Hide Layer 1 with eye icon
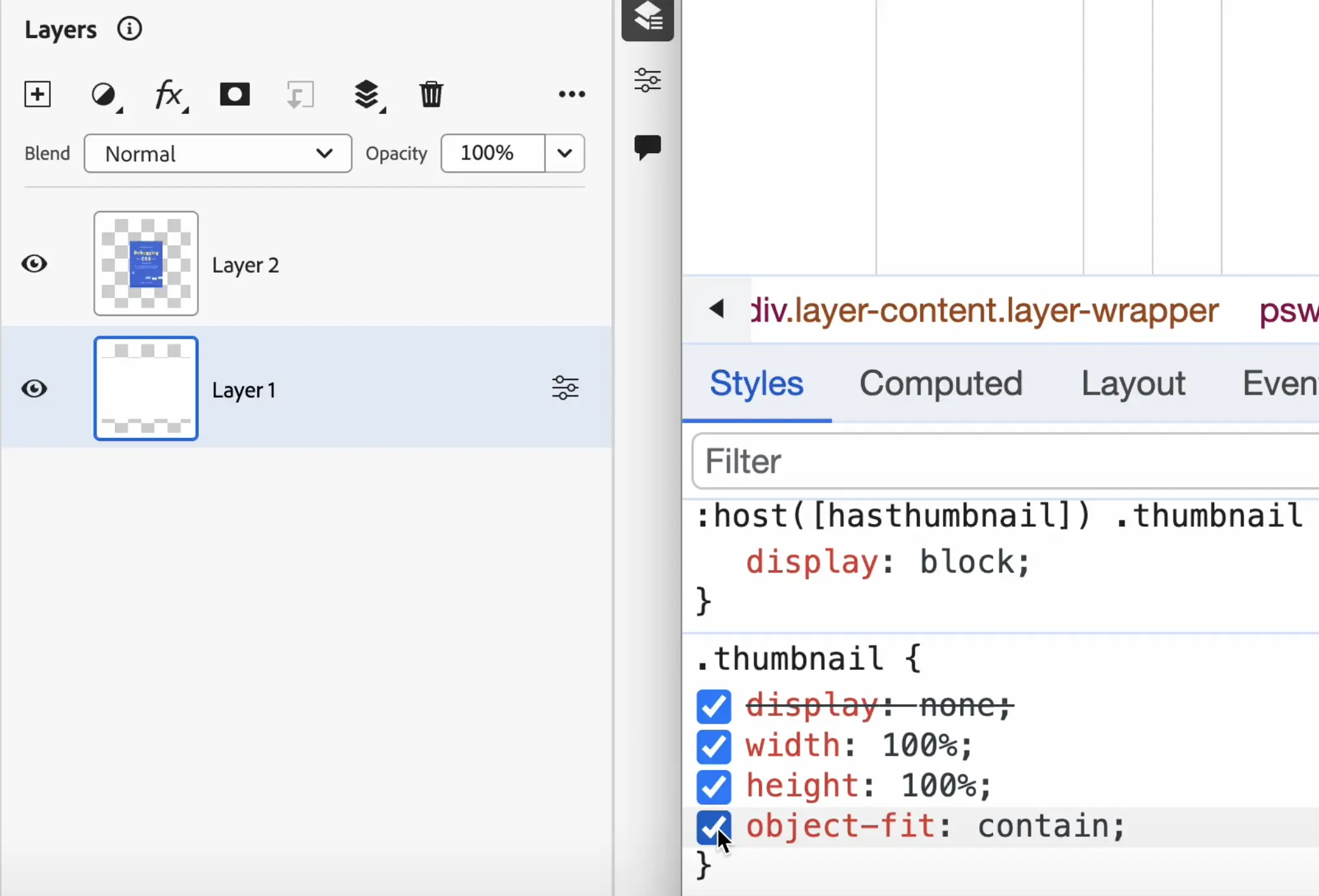The width and height of the screenshot is (1319, 896). tap(34, 388)
